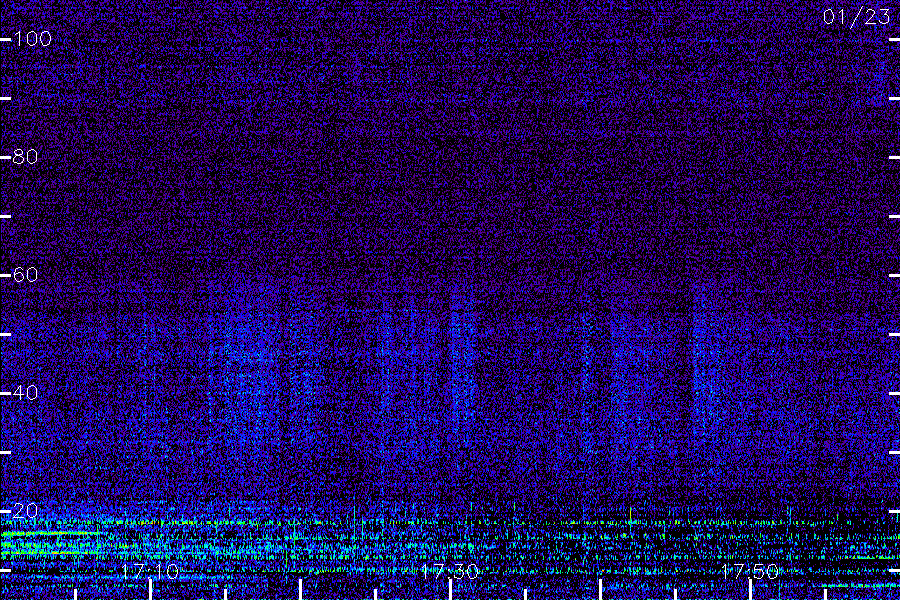Click the 40 frequency axis label
900x600 pixels.
point(25,393)
